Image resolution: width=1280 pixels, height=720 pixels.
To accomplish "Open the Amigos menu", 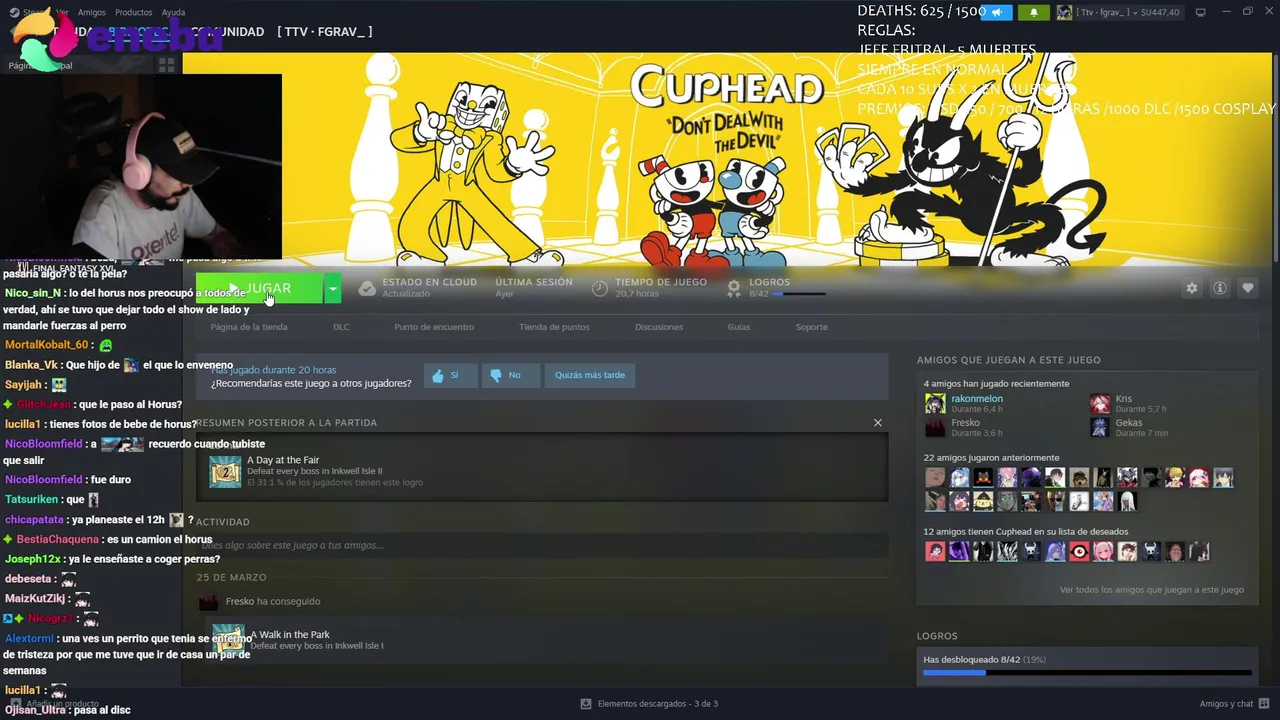I will [x=92, y=12].
